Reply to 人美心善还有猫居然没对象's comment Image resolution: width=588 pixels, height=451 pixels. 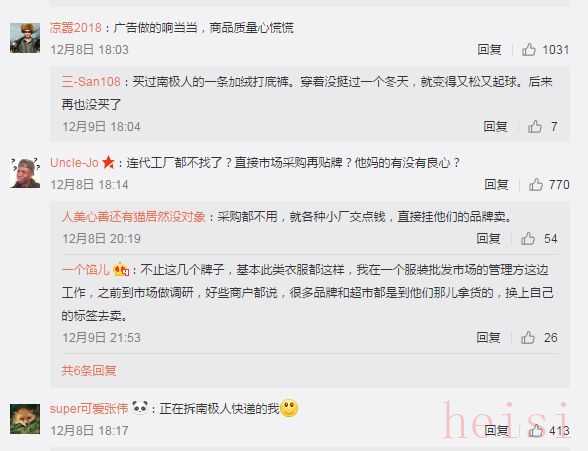click(x=488, y=238)
